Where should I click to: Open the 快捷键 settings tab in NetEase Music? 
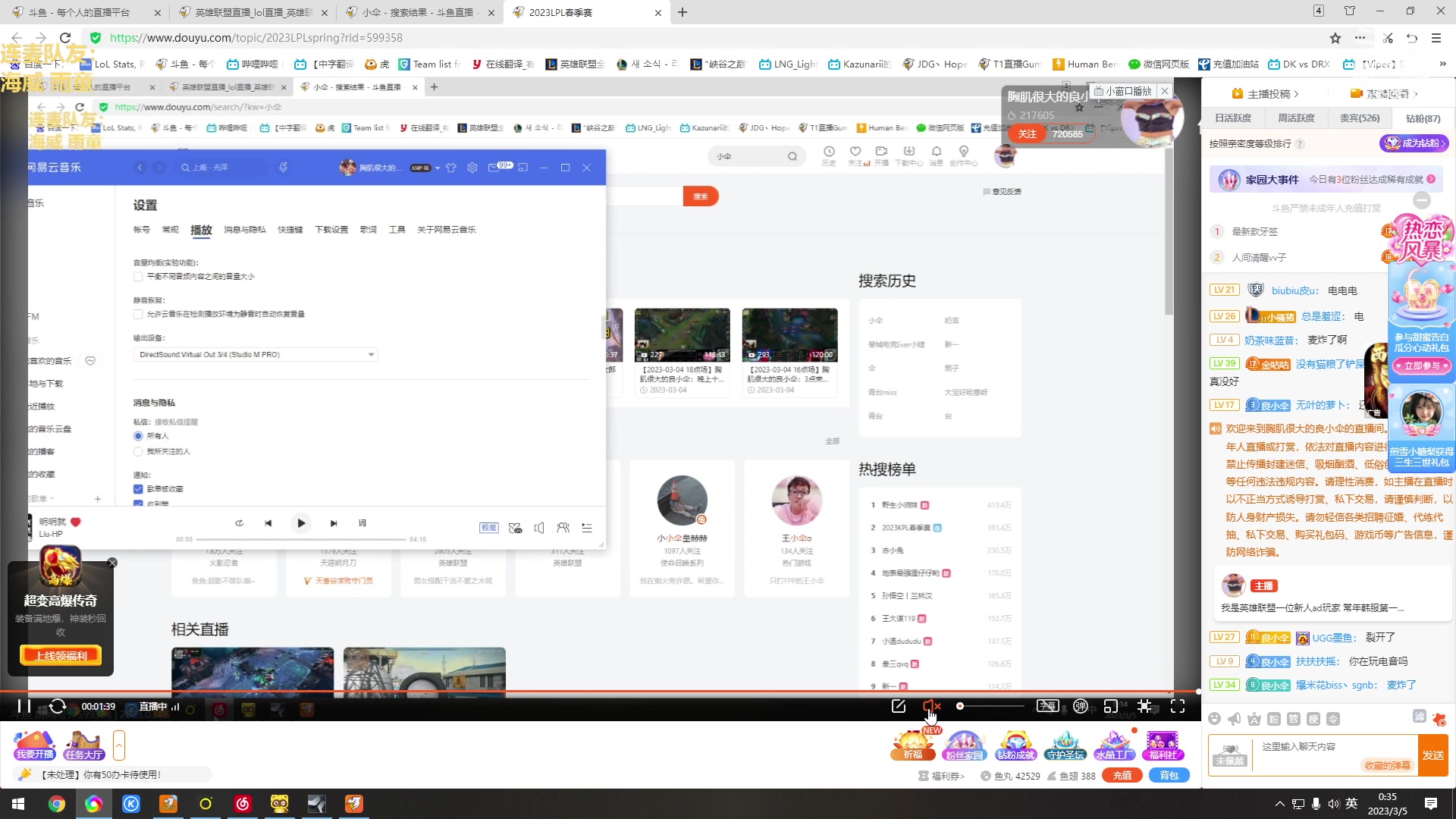290,230
